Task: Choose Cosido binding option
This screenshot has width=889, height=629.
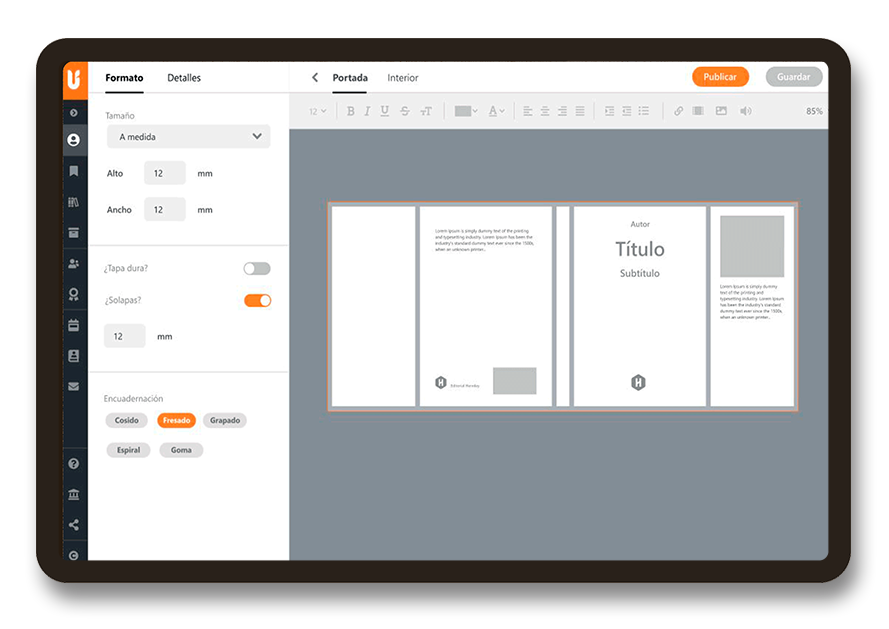Action: coord(126,420)
